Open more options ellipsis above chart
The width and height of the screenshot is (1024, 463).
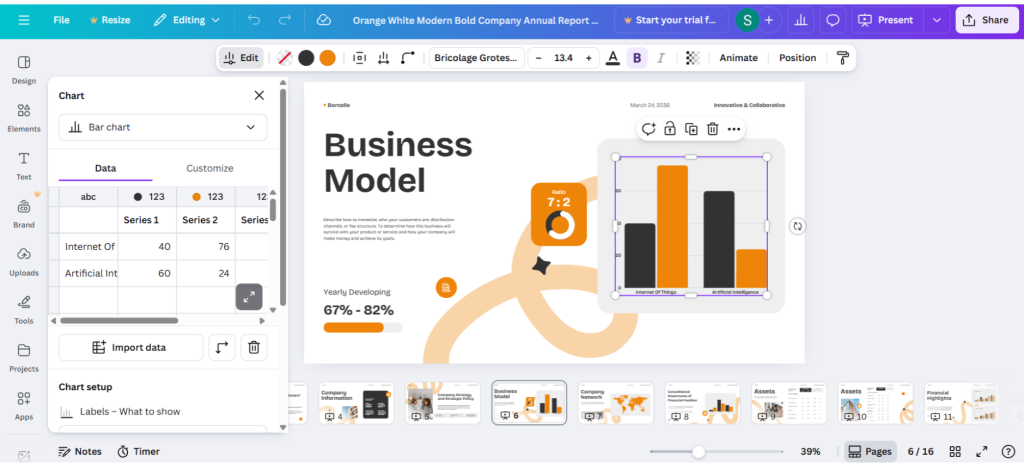pos(734,129)
